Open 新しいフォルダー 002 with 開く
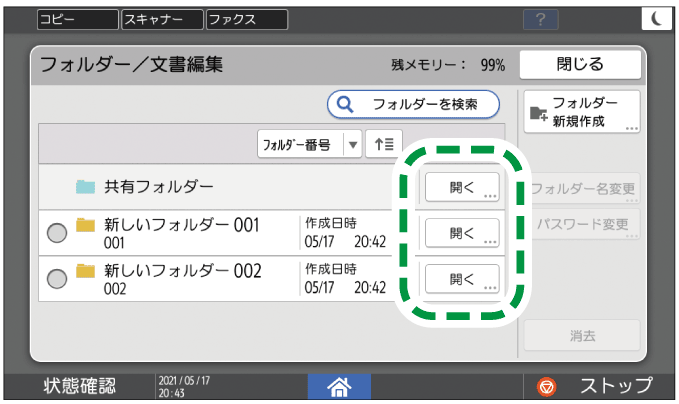The image size is (679, 404). [x=462, y=279]
